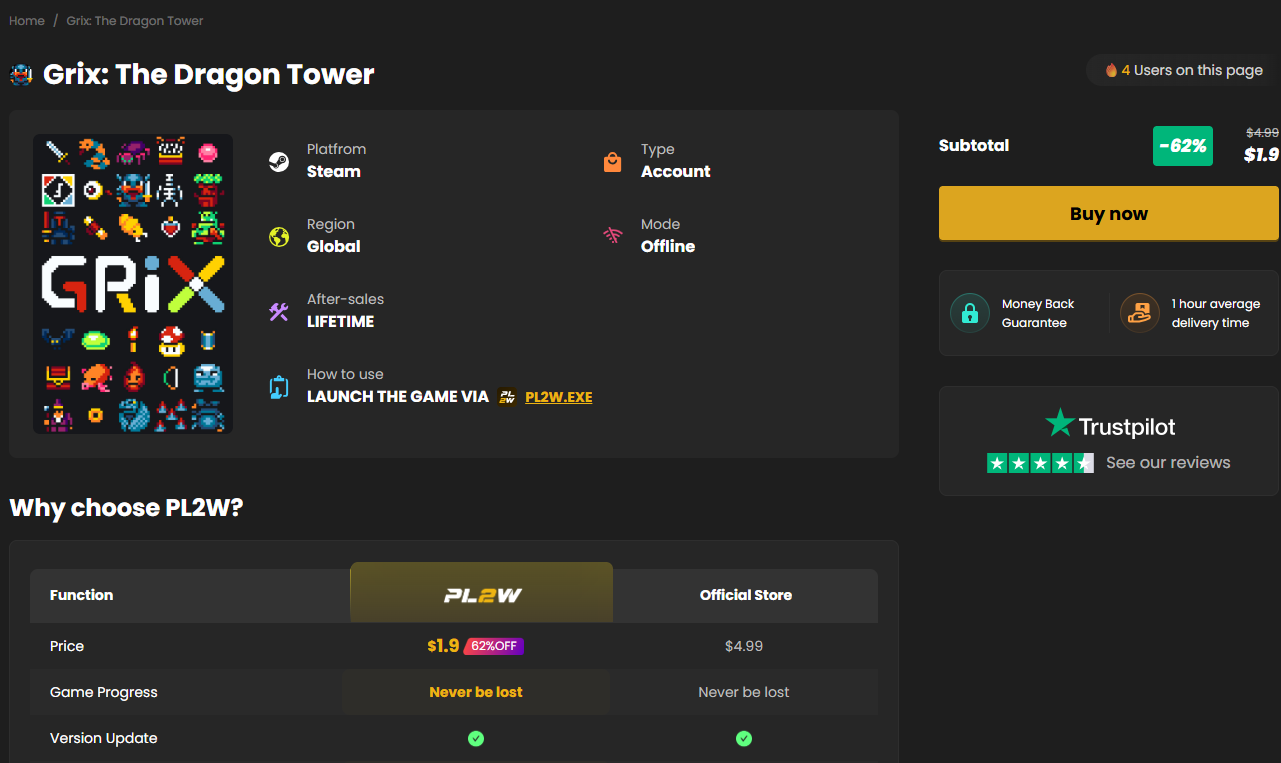Click the Offline mode value
The height and width of the screenshot is (763, 1281).
point(668,246)
